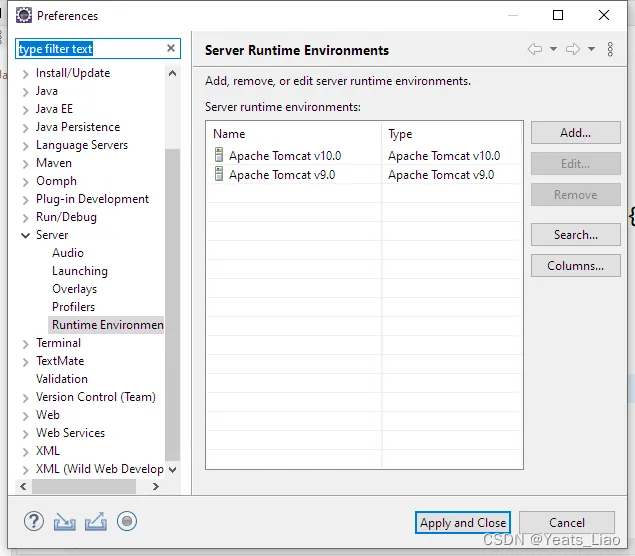Expand the Plug-in Development node

pyautogui.click(x=26, y=200)
